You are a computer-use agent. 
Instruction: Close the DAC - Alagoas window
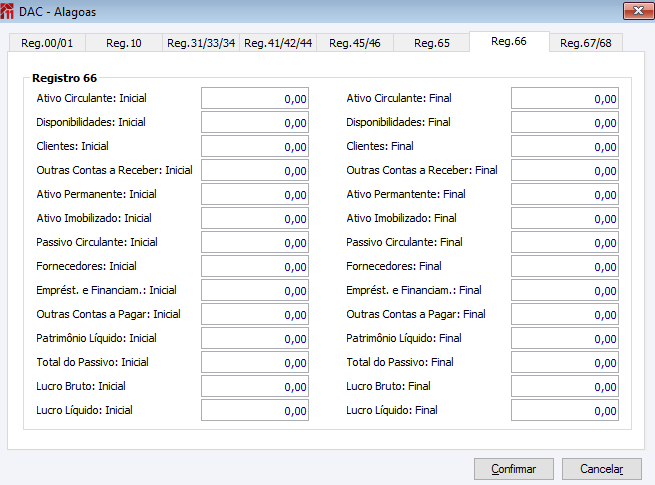(x=638, y=11)
